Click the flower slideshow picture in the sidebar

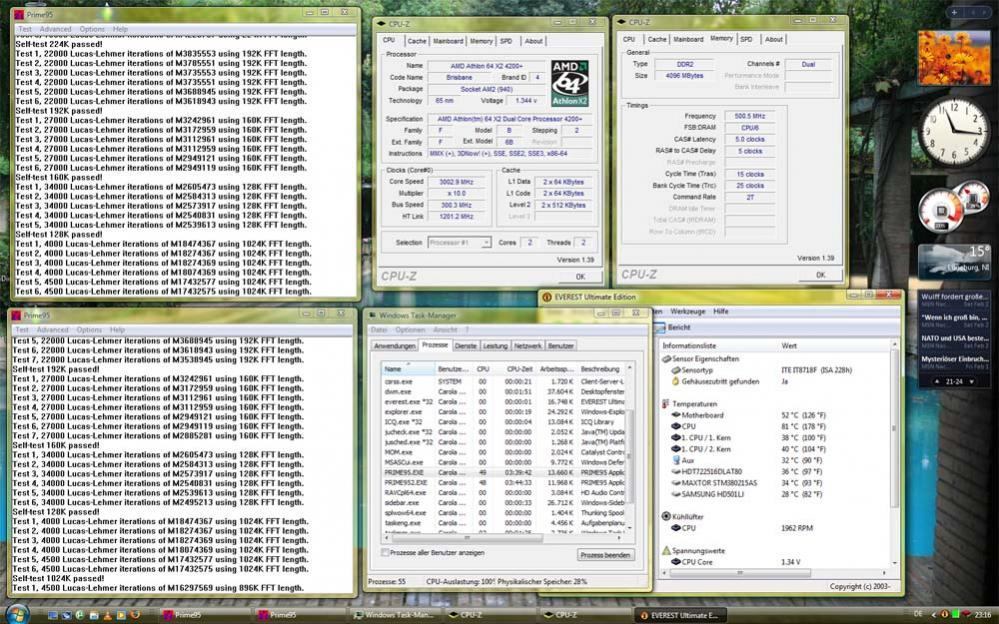tap(954, 57)
